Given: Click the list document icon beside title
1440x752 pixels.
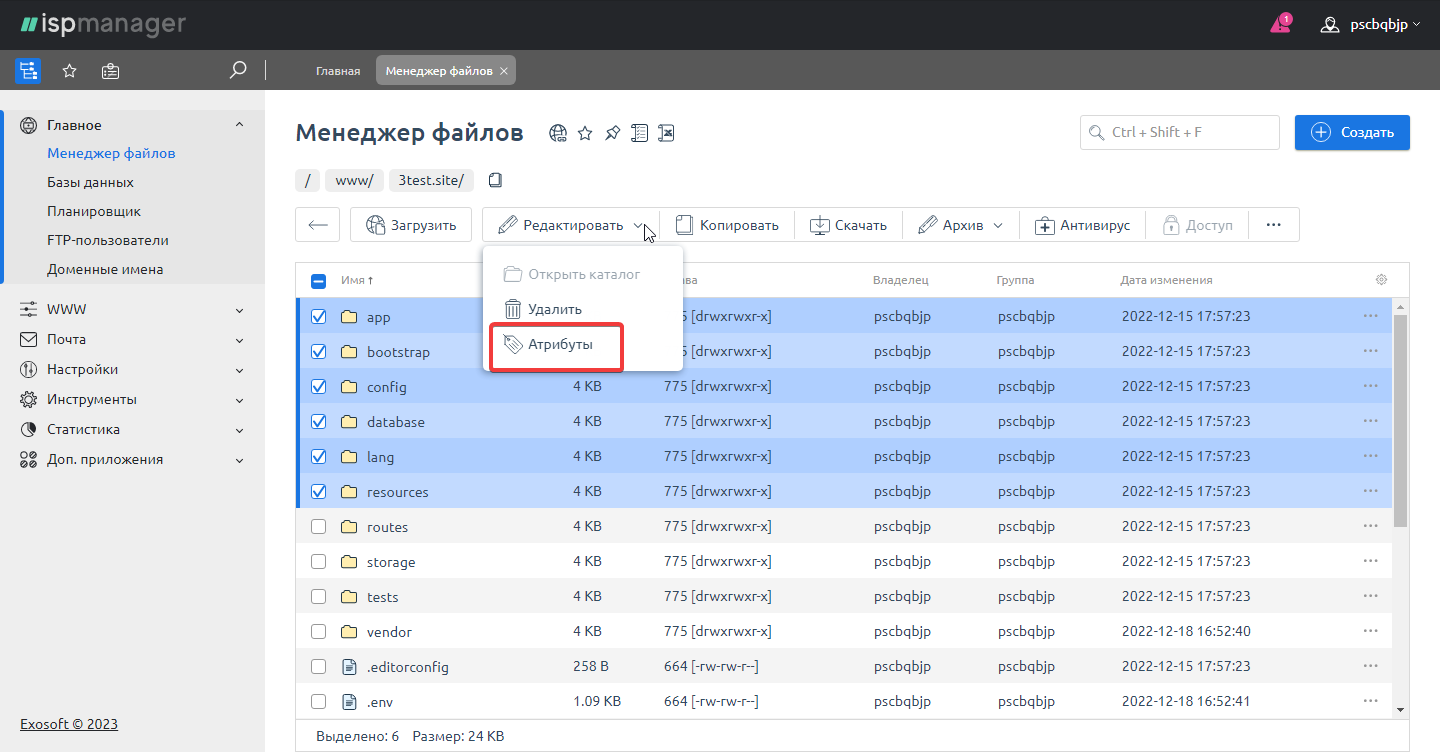Looking at the screenshot, I should (x=640, y=133).
